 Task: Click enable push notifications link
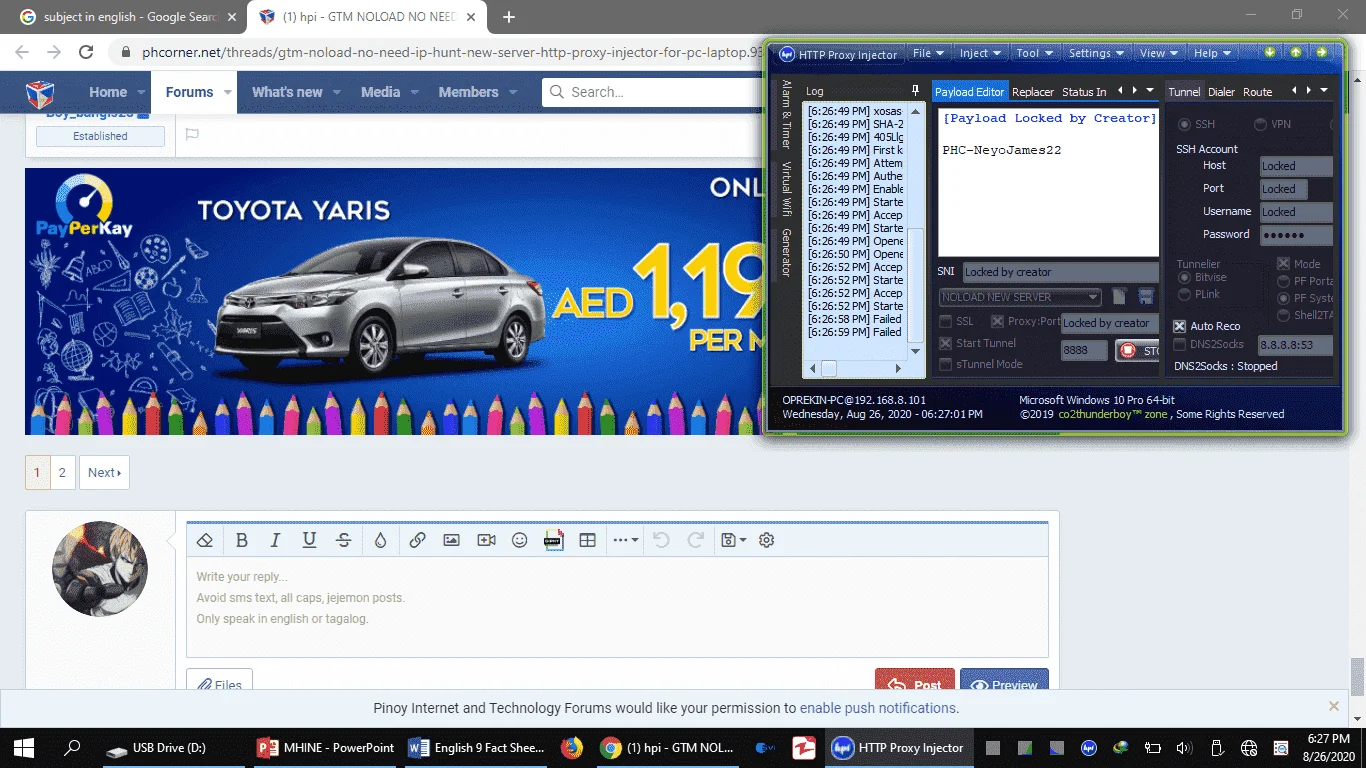point(877,708)
